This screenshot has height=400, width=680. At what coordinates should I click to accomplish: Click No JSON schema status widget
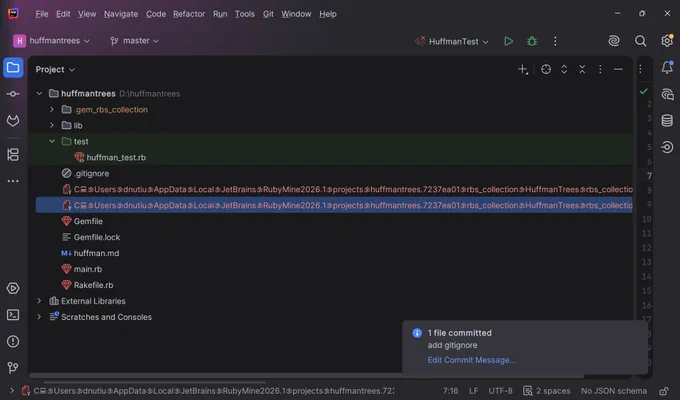614,391
